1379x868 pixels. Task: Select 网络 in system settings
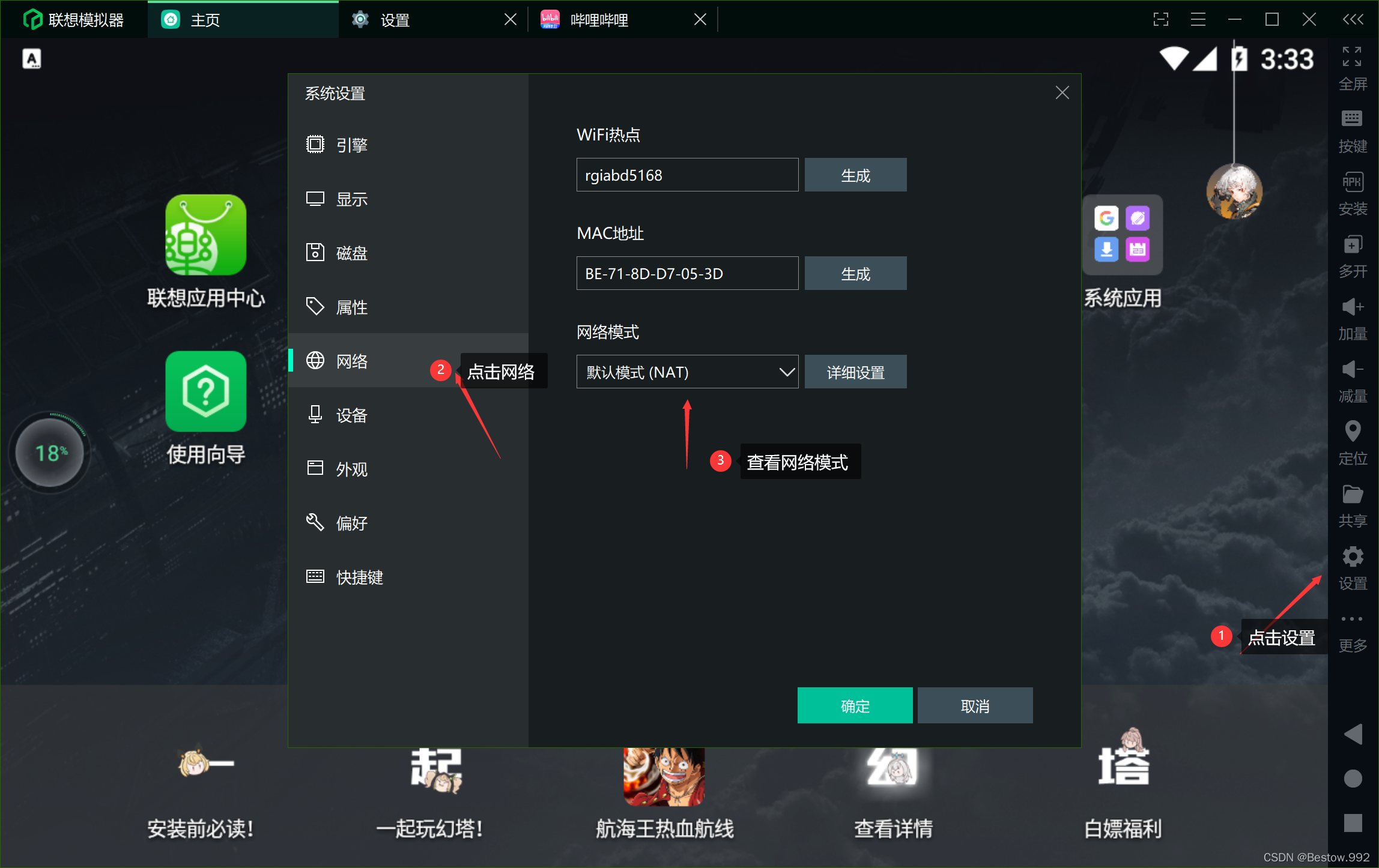(x=408, y=361)
